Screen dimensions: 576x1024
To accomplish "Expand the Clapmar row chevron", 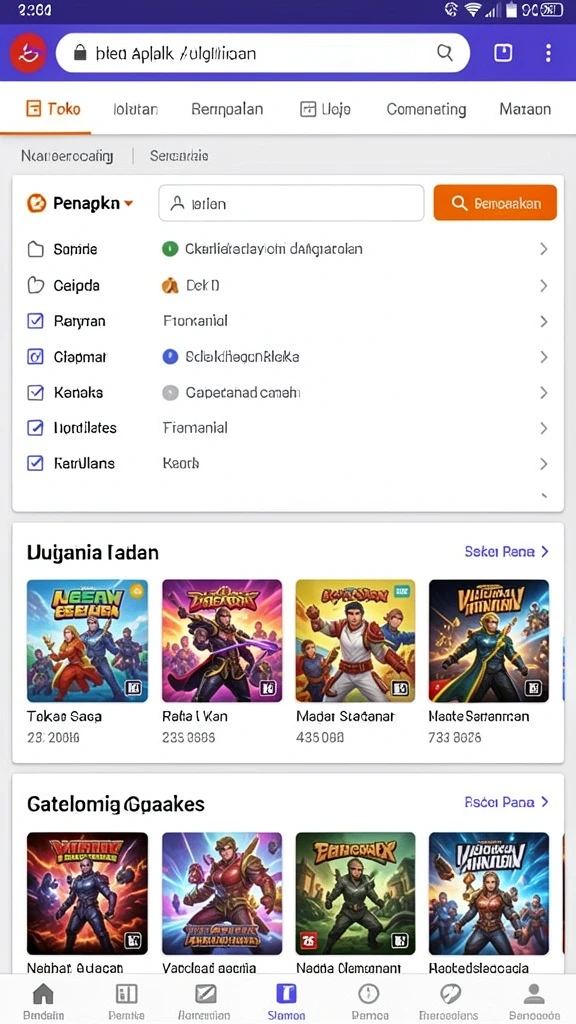I will [x=543, y=357].
